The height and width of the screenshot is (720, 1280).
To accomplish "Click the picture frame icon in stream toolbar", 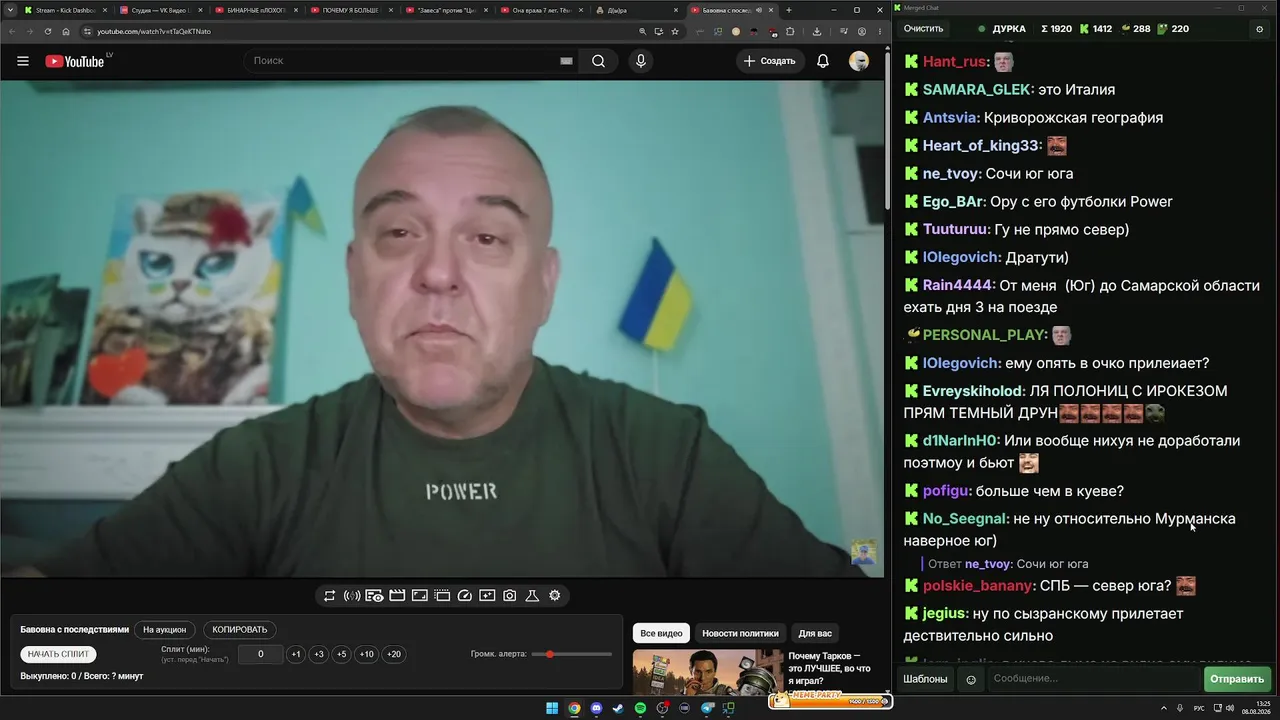I will 420,596.
